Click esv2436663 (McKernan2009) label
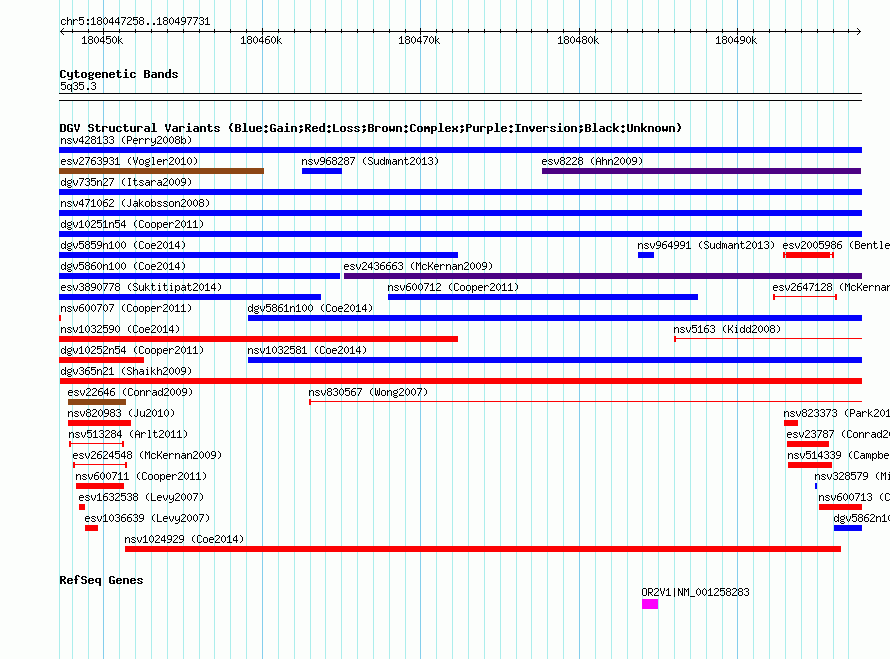This screenshot has width=890, height=659. (x=418, y=266)
